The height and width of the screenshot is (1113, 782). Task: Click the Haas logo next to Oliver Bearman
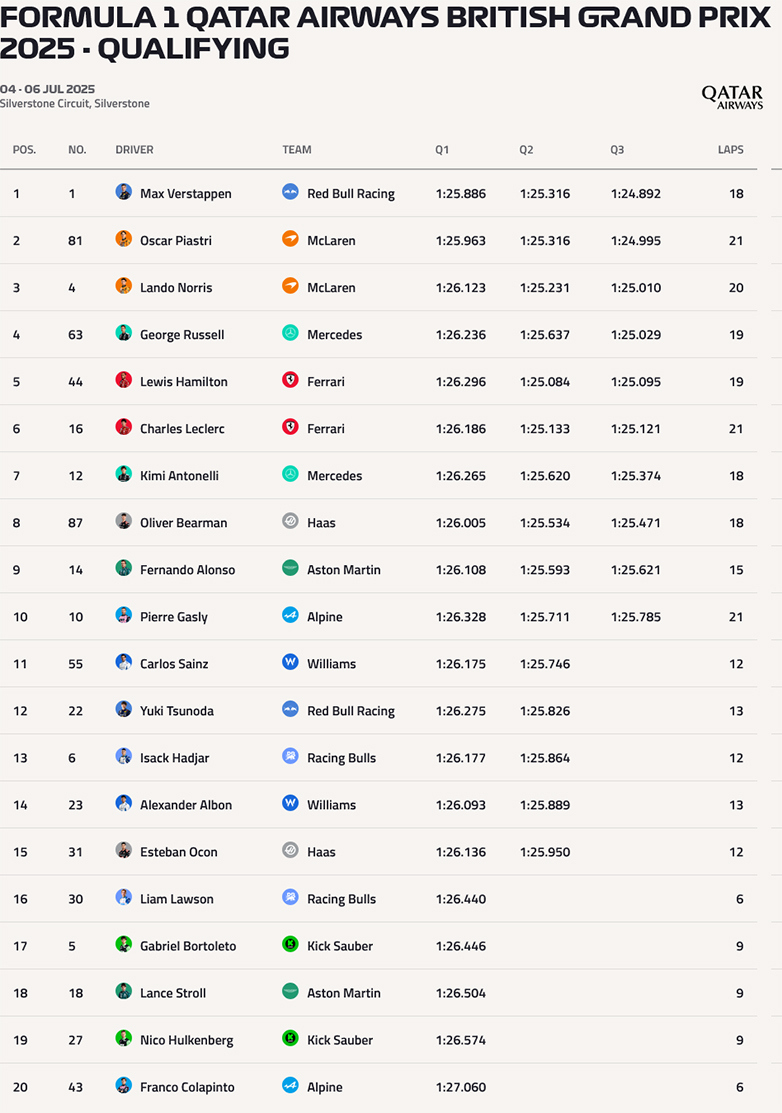coord(290,521)
